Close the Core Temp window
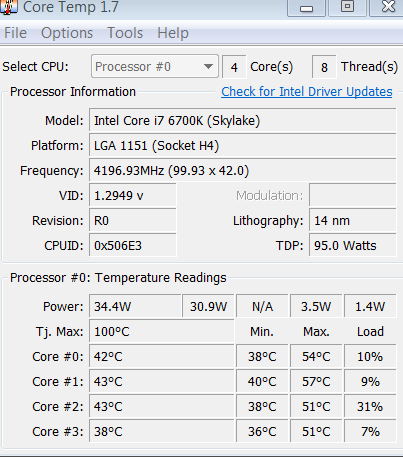 point(387,7)
